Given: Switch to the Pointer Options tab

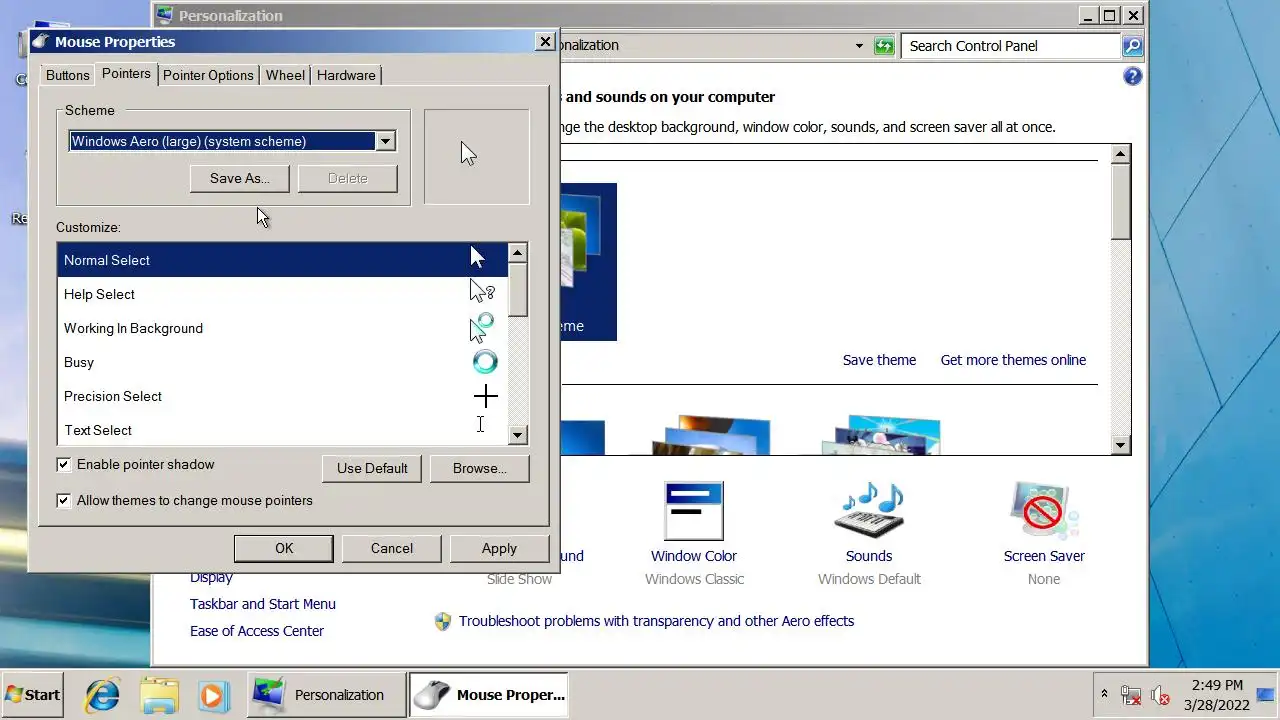Looking at the screenshot, I should 208,75.
